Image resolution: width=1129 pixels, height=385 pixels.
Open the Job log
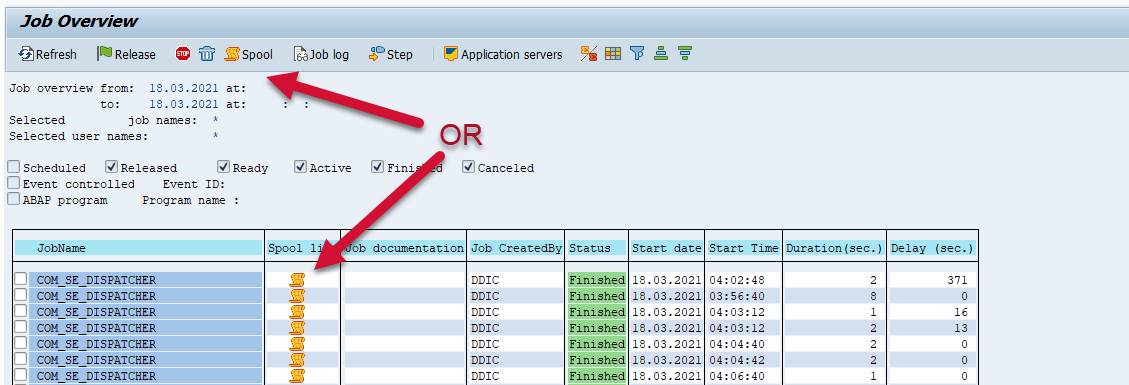(x=320, y=54)
